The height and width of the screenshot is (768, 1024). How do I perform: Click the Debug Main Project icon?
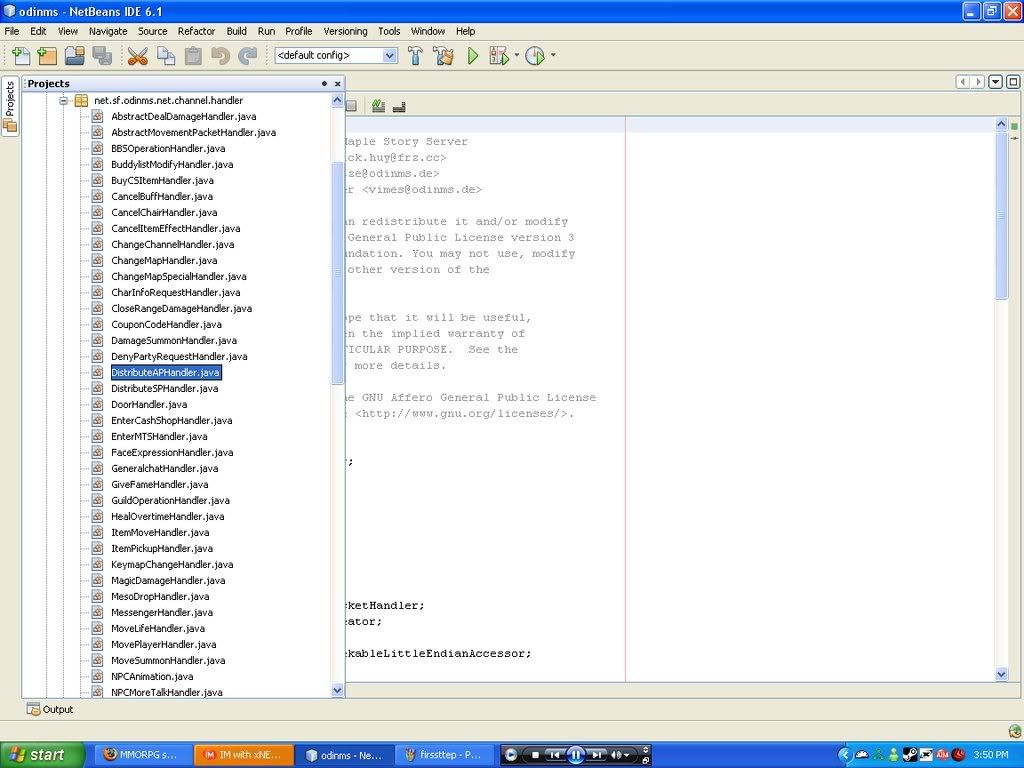click(x=498, y=56)
